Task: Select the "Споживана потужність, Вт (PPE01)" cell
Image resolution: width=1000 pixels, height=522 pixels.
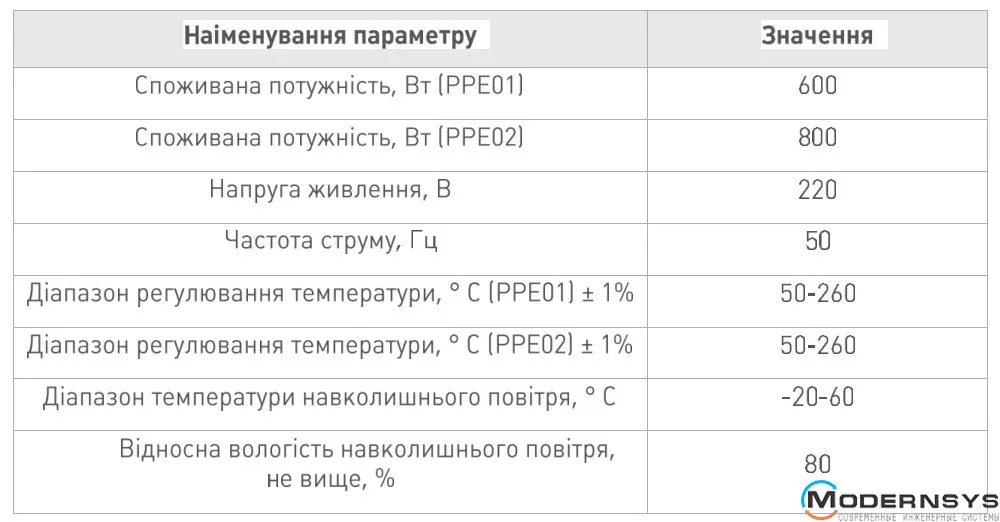Action: point(330,86)
